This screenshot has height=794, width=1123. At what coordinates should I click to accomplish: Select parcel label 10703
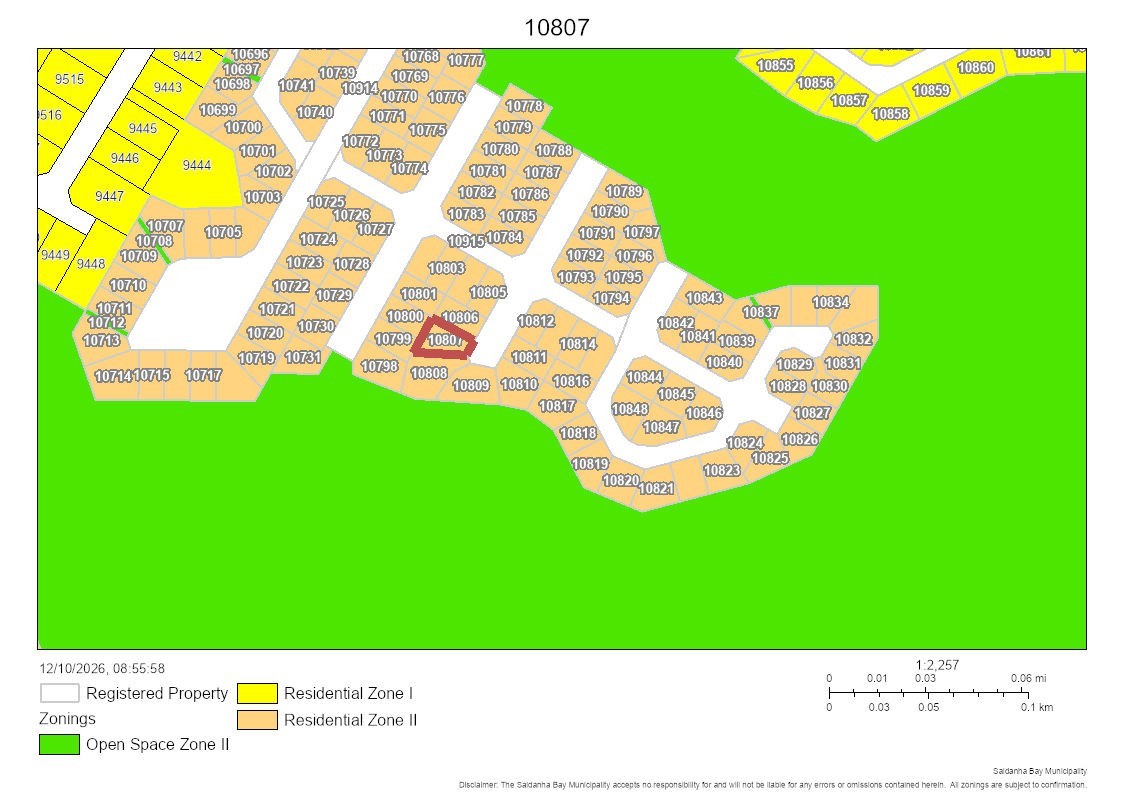point(263,197)
